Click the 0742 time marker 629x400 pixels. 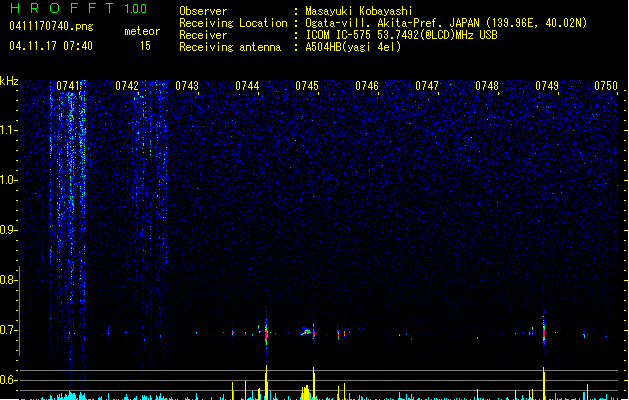click(127, 86)
